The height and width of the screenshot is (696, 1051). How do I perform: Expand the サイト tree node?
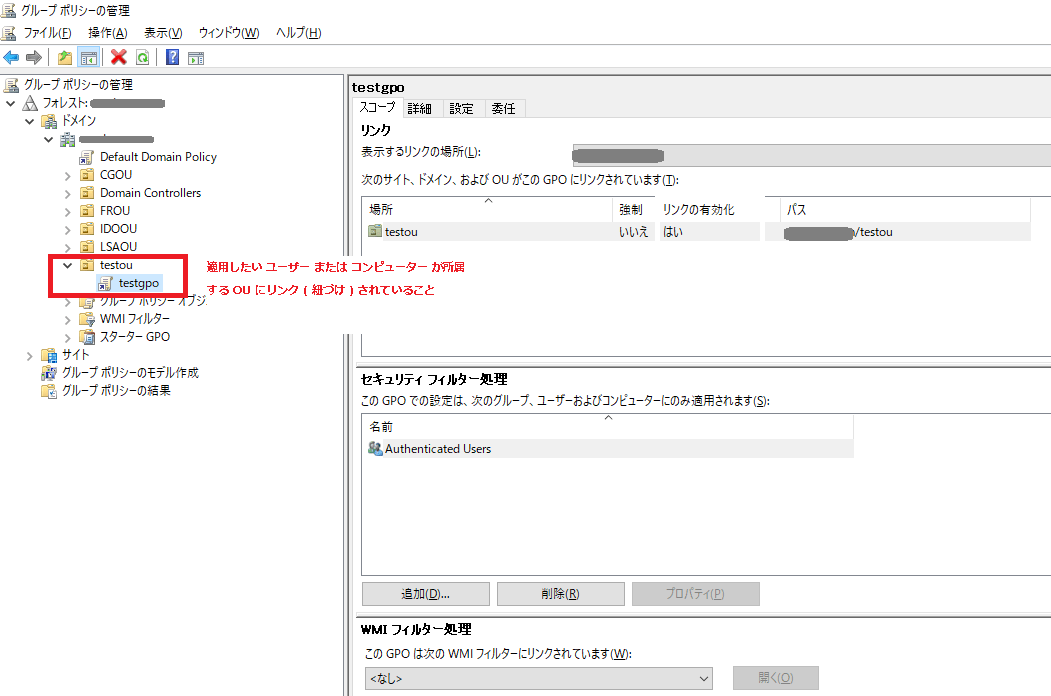pos(28,354)
